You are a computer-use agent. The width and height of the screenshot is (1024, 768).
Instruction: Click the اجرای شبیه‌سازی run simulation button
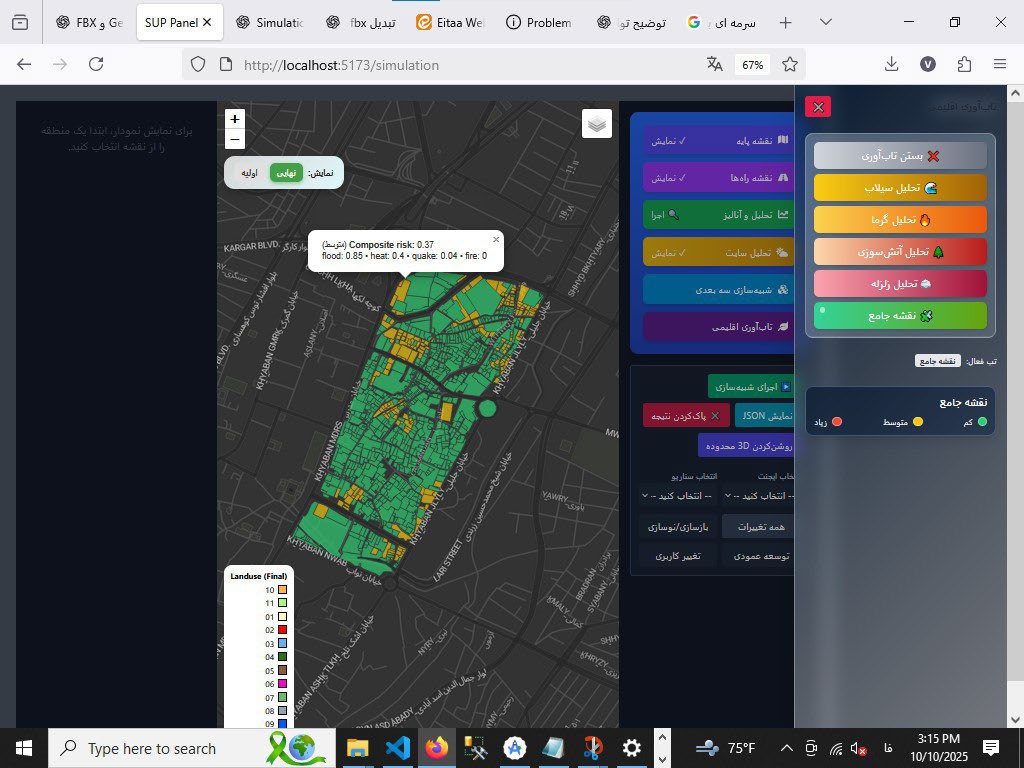751,387
